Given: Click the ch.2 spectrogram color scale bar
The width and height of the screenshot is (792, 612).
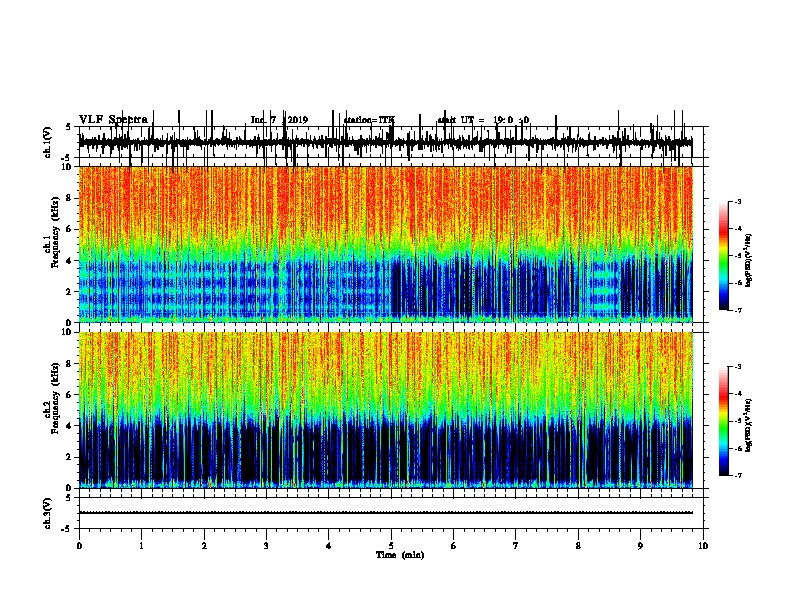Looking at the screenshot, I should click(723, 421).
